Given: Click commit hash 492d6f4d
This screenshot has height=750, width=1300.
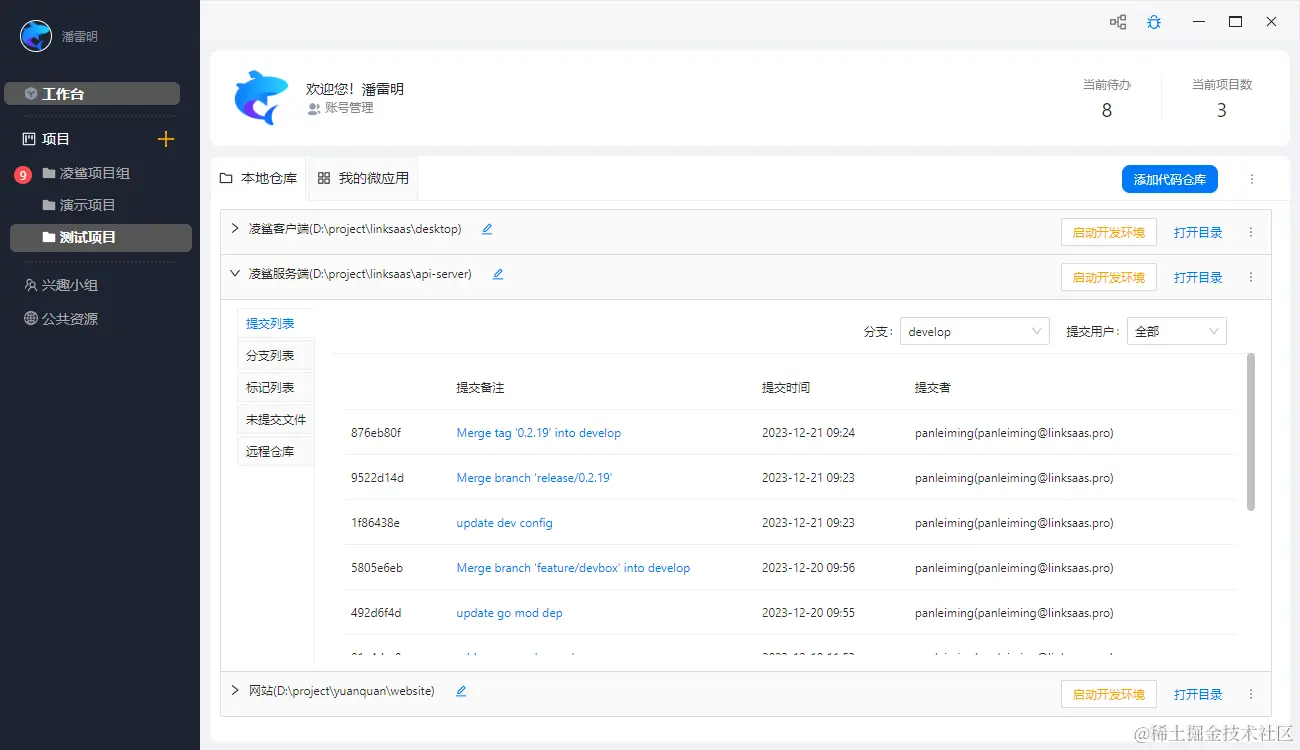Looking at the screenshot, I should point(376,613).
